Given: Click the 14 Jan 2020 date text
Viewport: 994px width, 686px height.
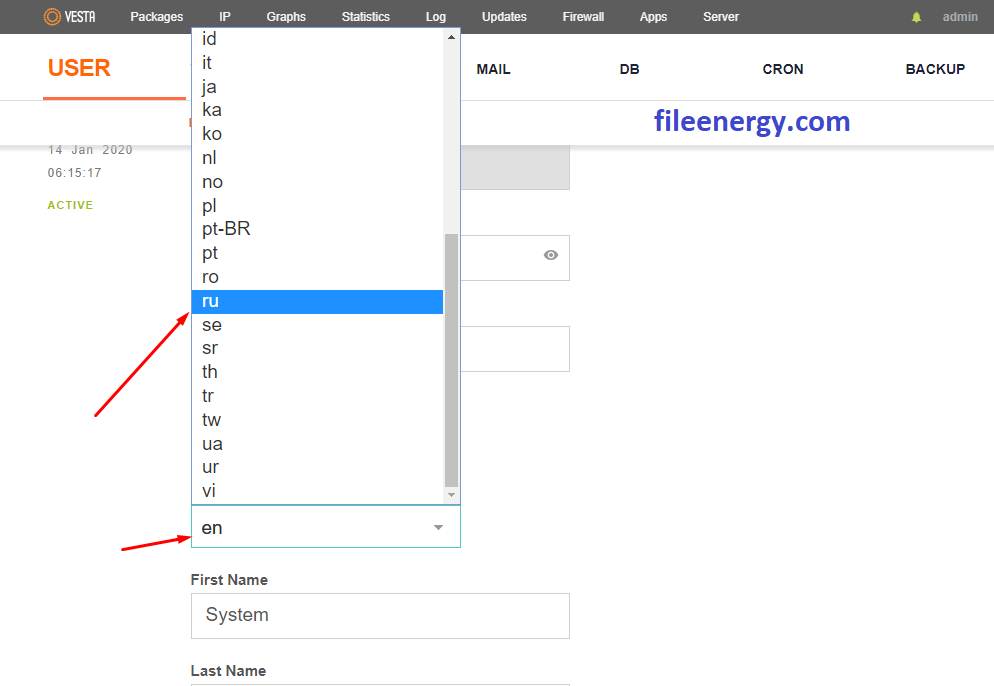Looking at the screenshot, I should point(90,150).
